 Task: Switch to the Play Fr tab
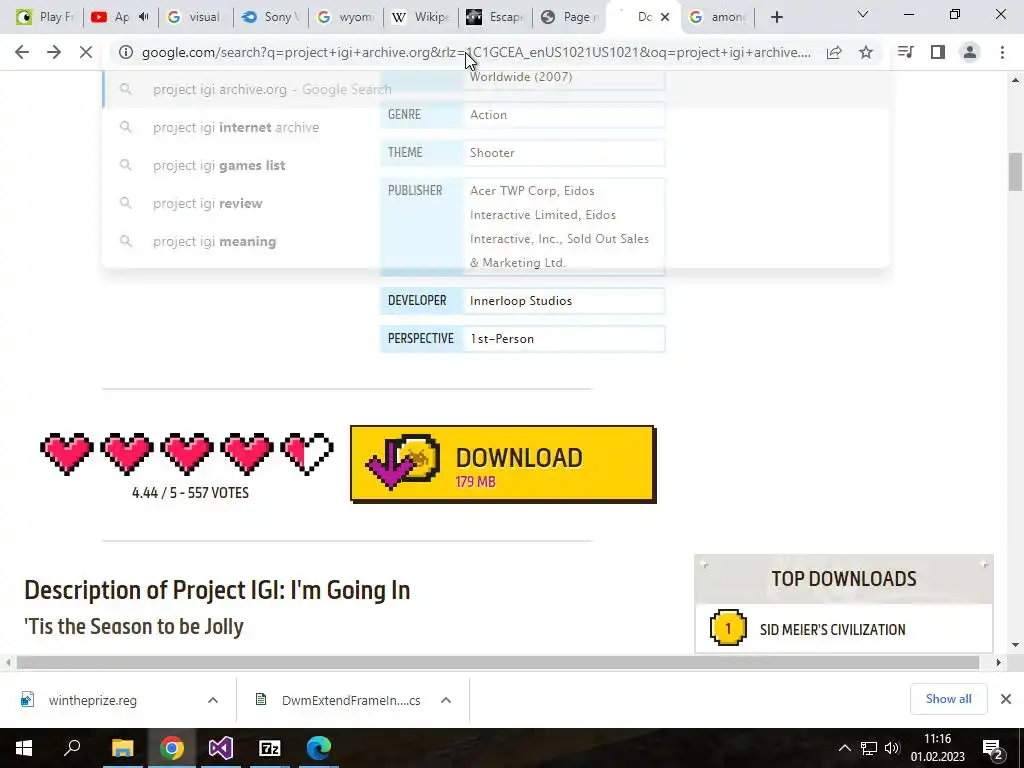tap(44, 17)
